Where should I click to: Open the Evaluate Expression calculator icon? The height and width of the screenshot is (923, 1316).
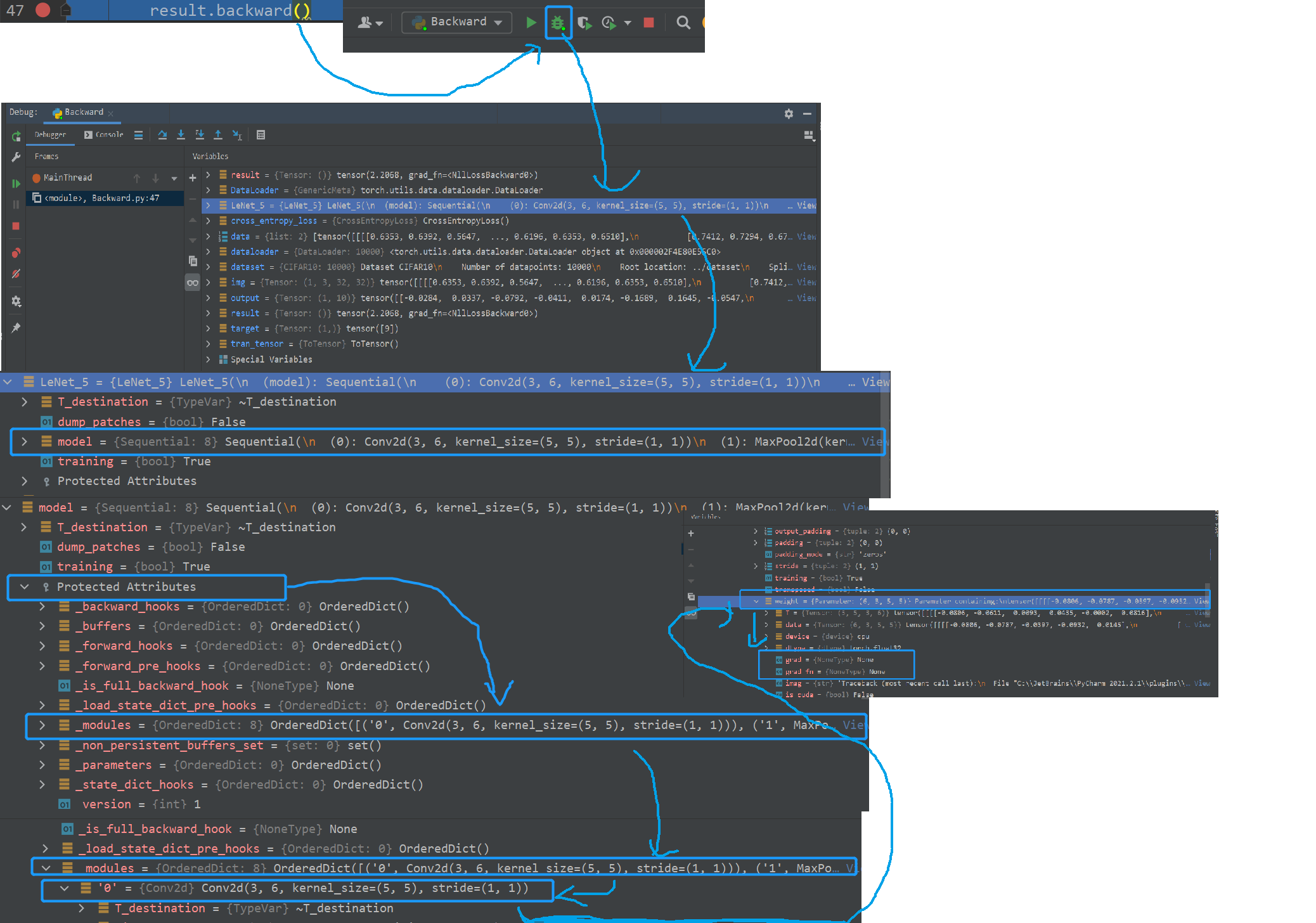tap(261, 134)
